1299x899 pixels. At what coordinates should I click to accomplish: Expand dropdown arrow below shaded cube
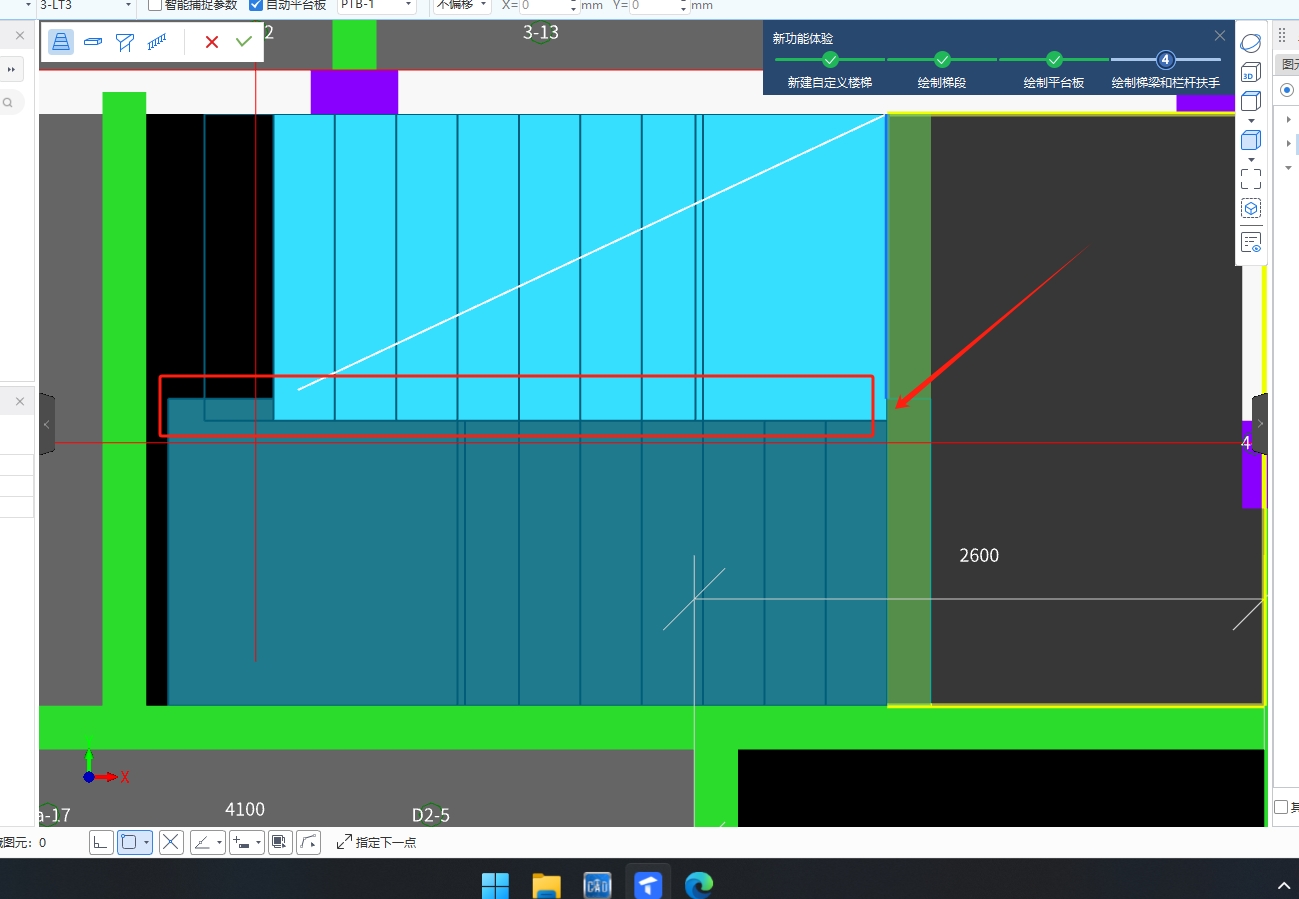(x=1251, y=159)
